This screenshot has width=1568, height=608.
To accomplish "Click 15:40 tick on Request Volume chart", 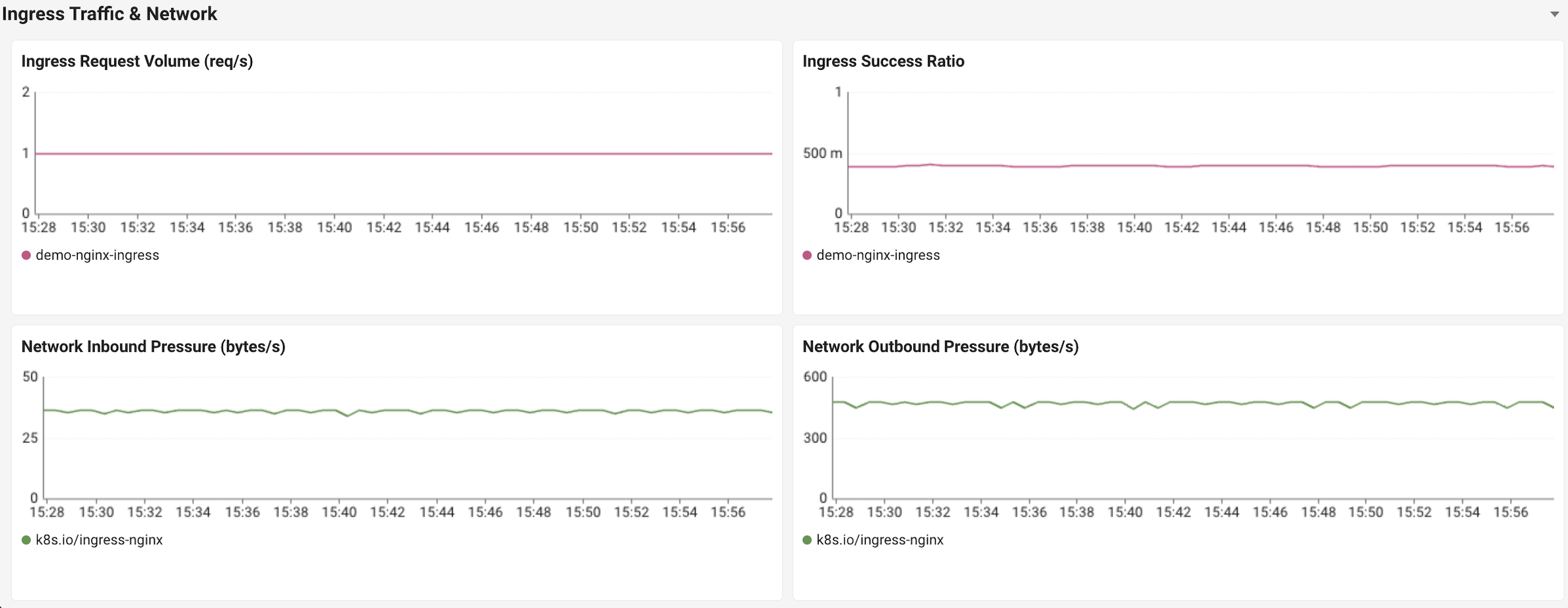I will point(335,228).
